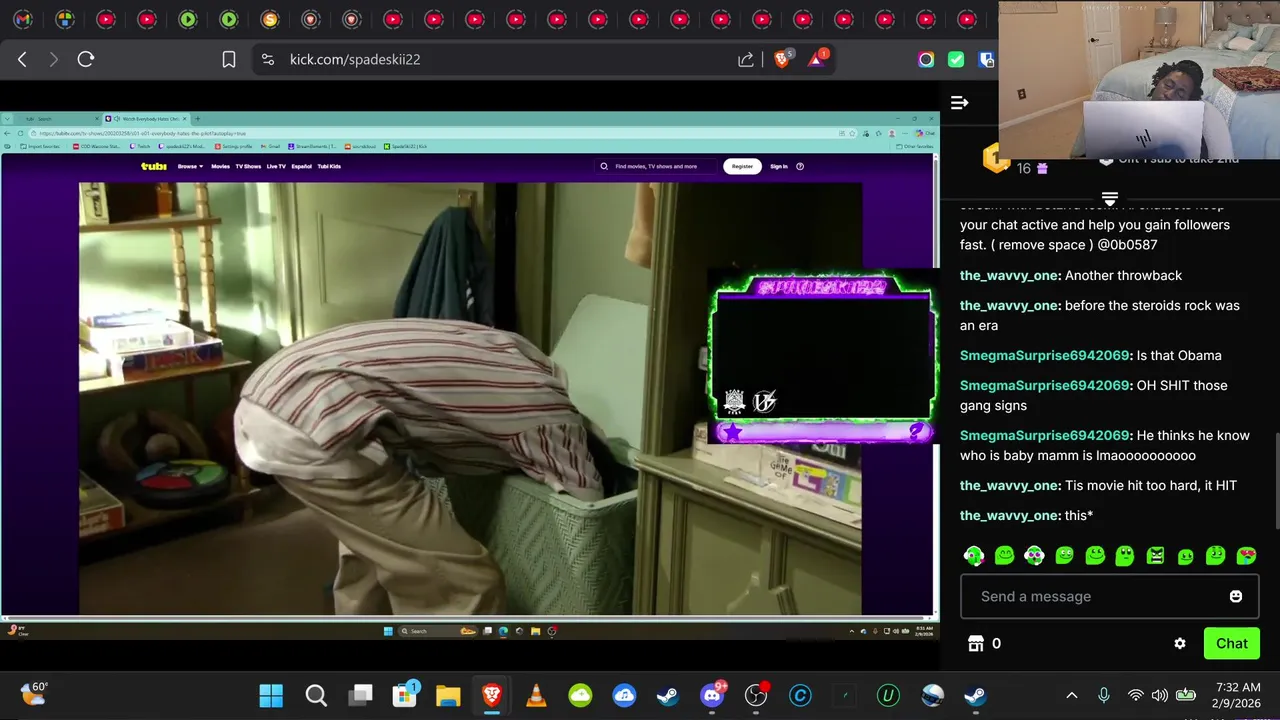Focus the Send a message field

[x=1109, y=596]
